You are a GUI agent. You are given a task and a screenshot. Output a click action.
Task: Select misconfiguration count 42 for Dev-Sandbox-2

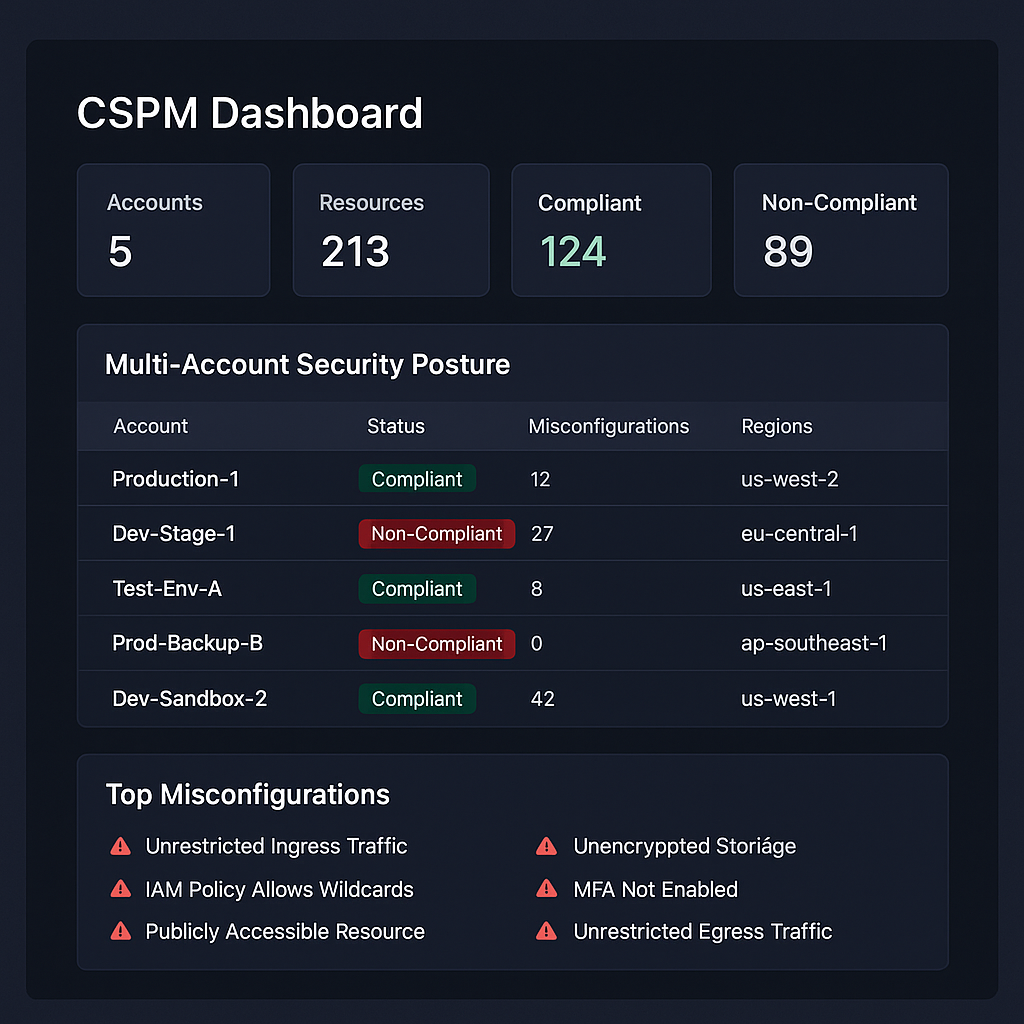coord(543,699)
